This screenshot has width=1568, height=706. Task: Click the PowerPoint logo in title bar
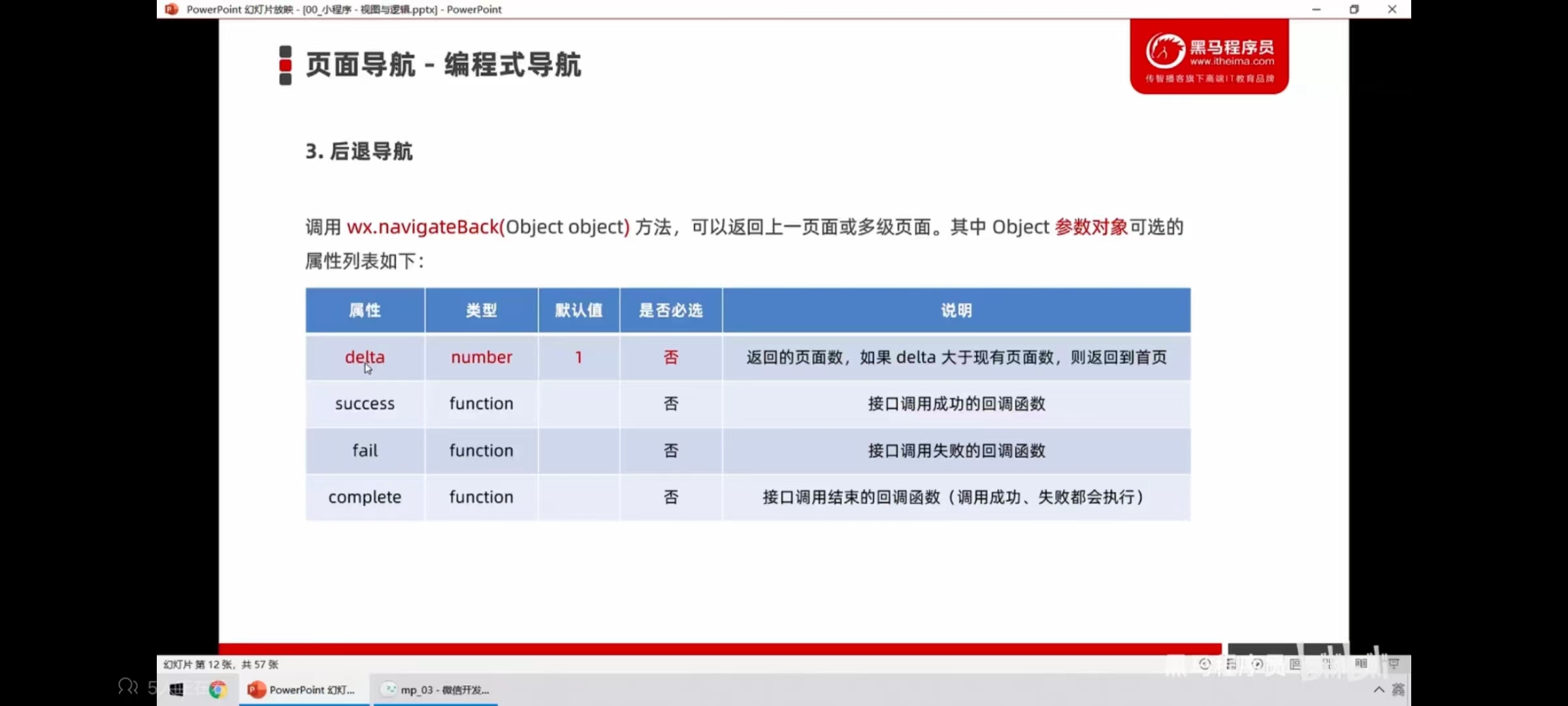point(171,9)
